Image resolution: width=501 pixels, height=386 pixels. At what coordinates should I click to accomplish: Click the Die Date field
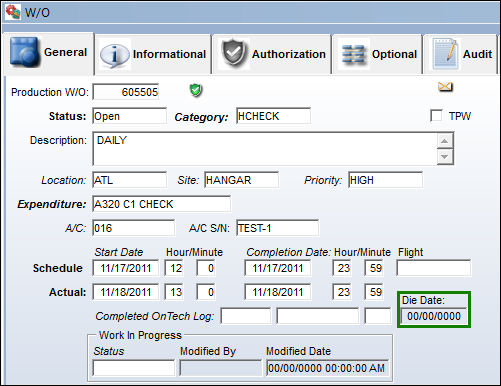(434, 316)
